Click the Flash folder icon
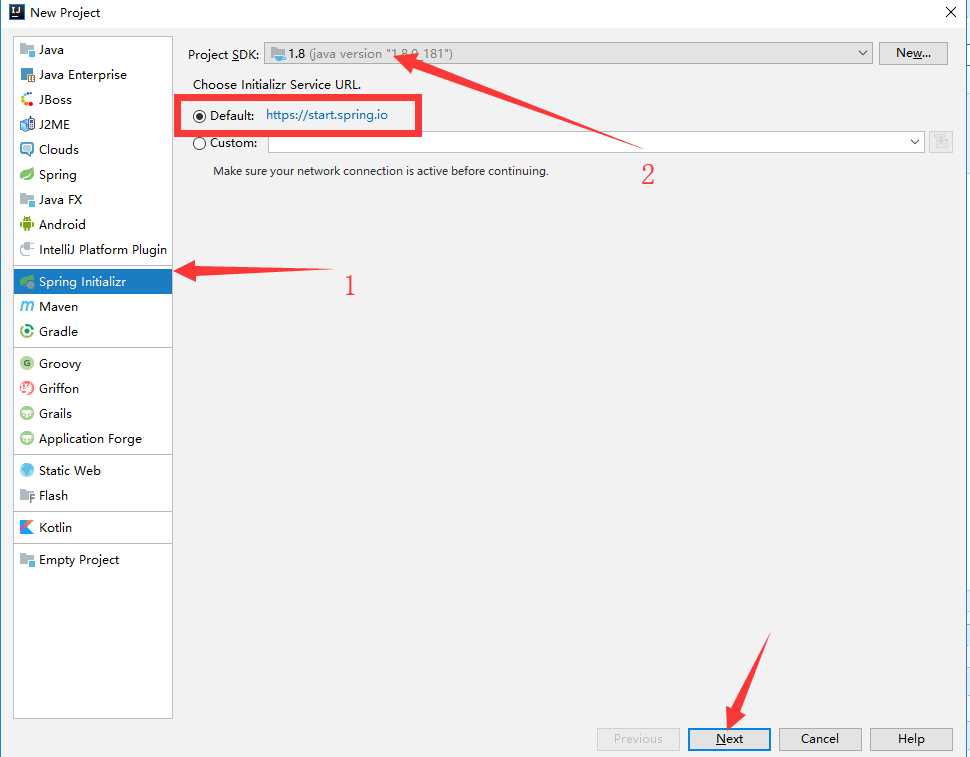 [x=27, y=495]
